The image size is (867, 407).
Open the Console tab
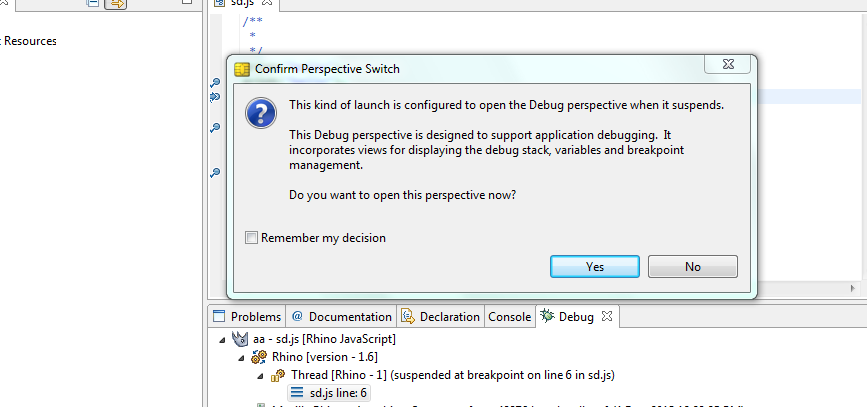coord(509,317)
